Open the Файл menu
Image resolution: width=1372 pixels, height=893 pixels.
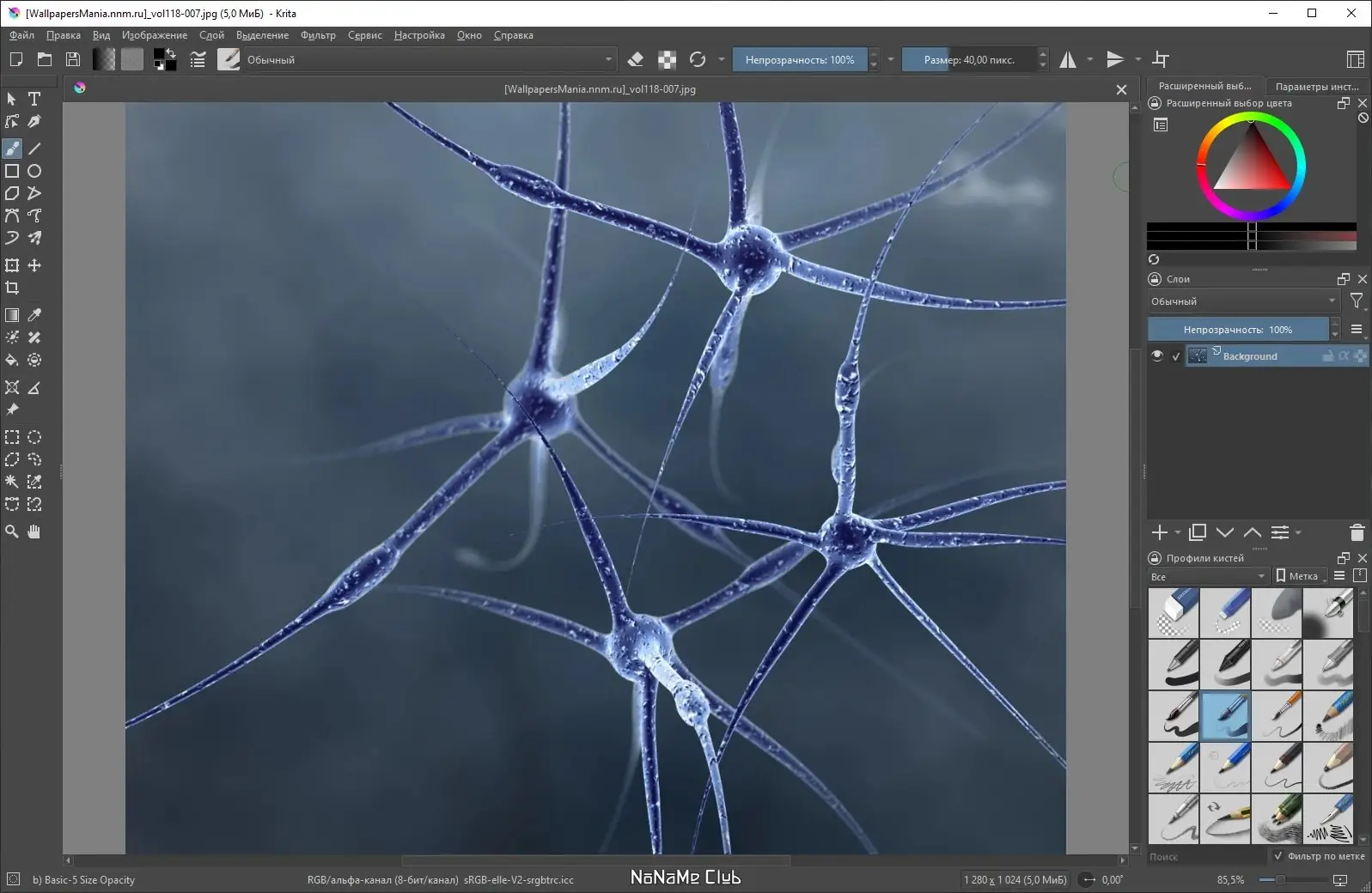(21, 35)
